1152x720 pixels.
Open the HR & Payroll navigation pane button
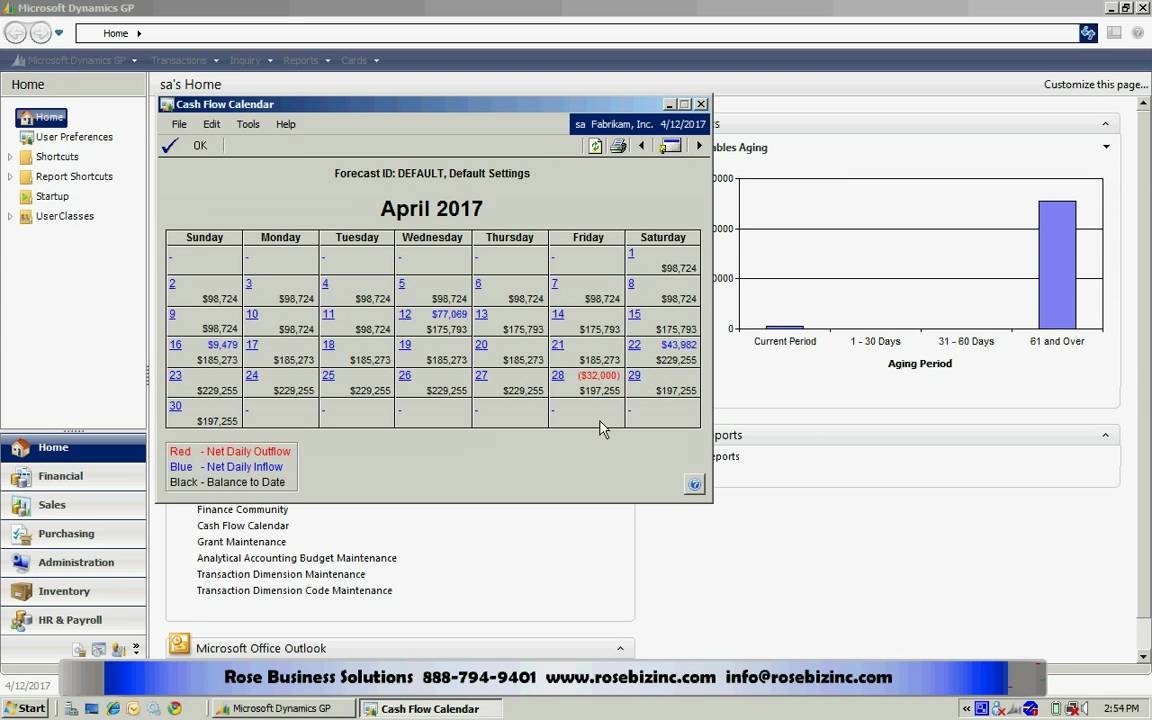point(73,619)
